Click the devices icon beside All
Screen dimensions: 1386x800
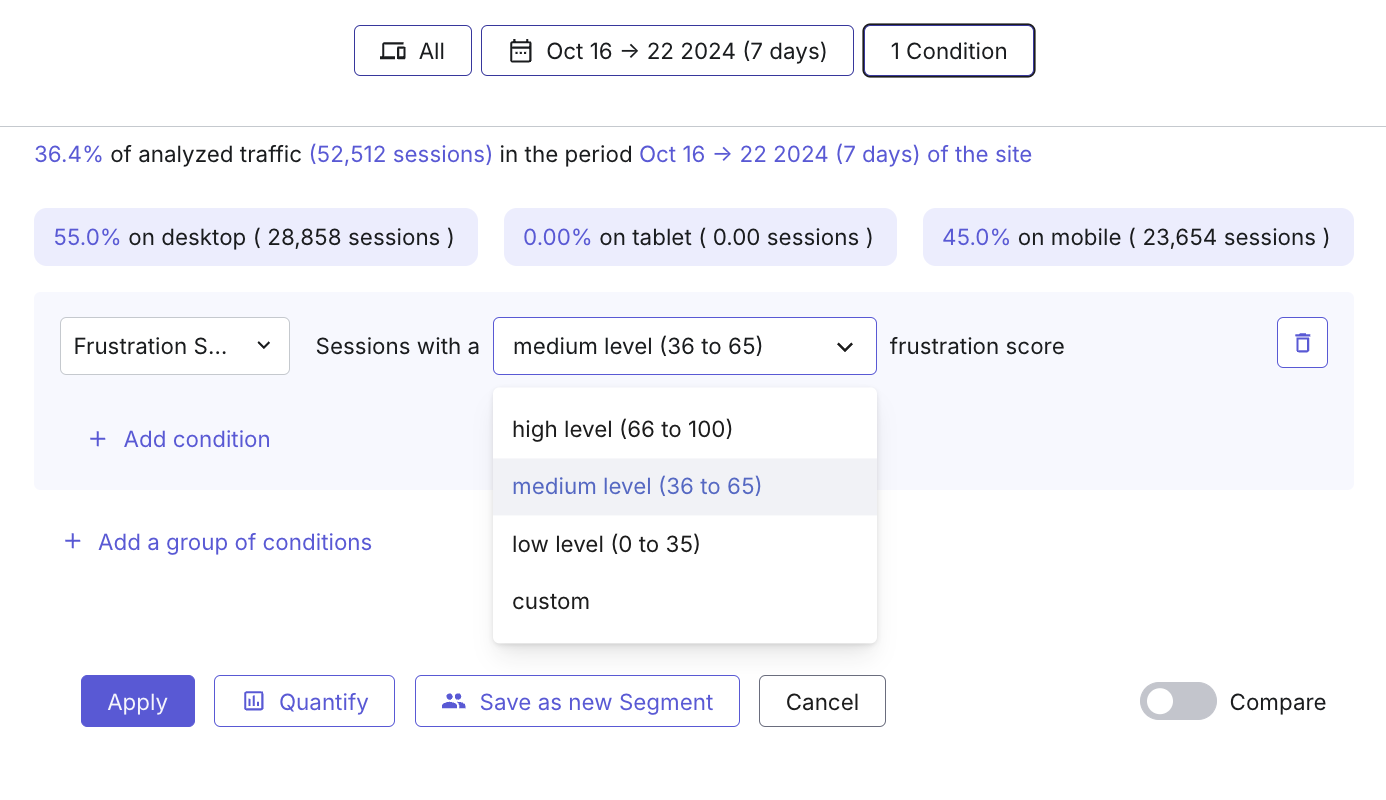point(393,51)
